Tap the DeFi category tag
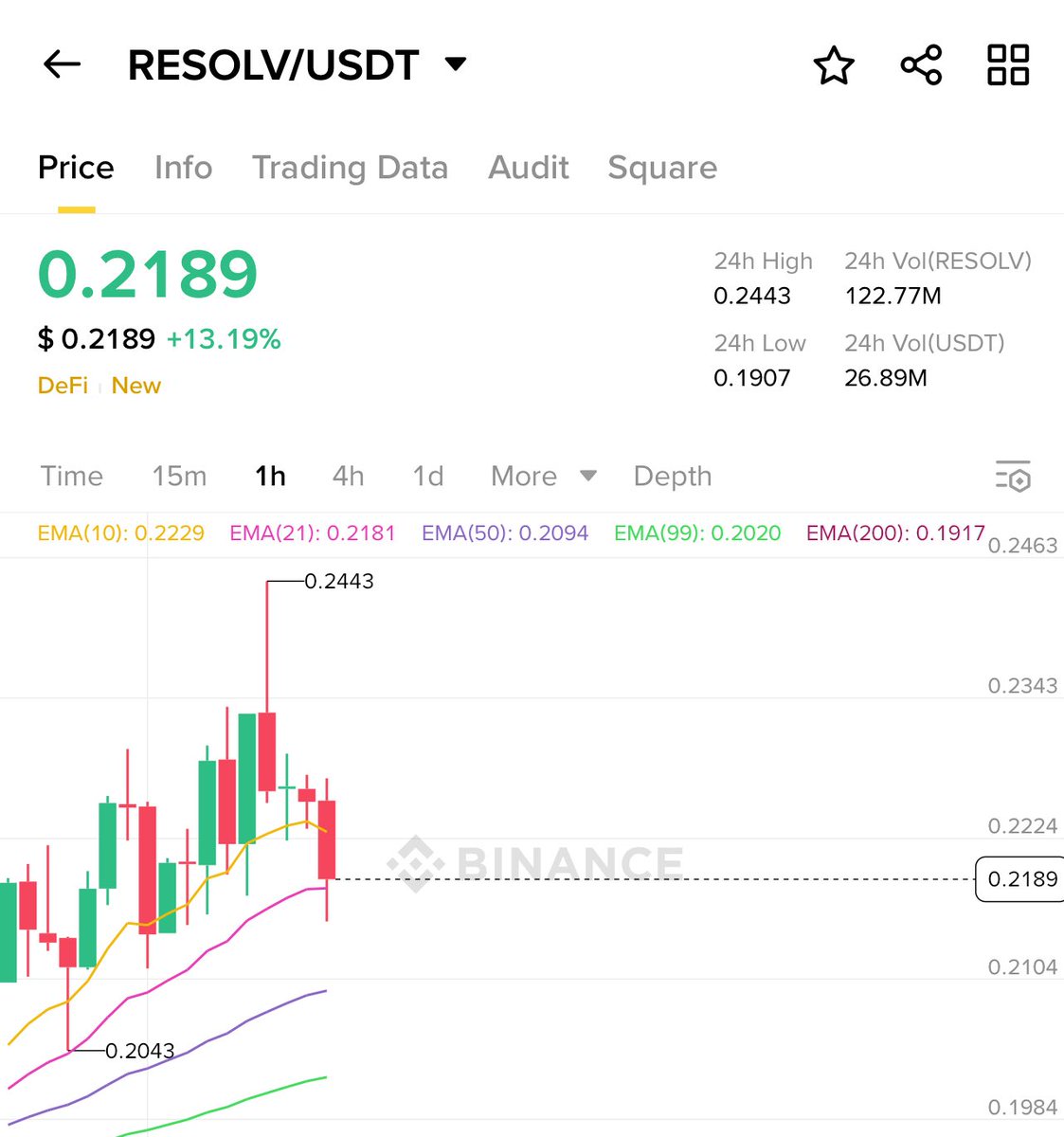Viewport: 1064px width, 1137px height. (63, 386)
